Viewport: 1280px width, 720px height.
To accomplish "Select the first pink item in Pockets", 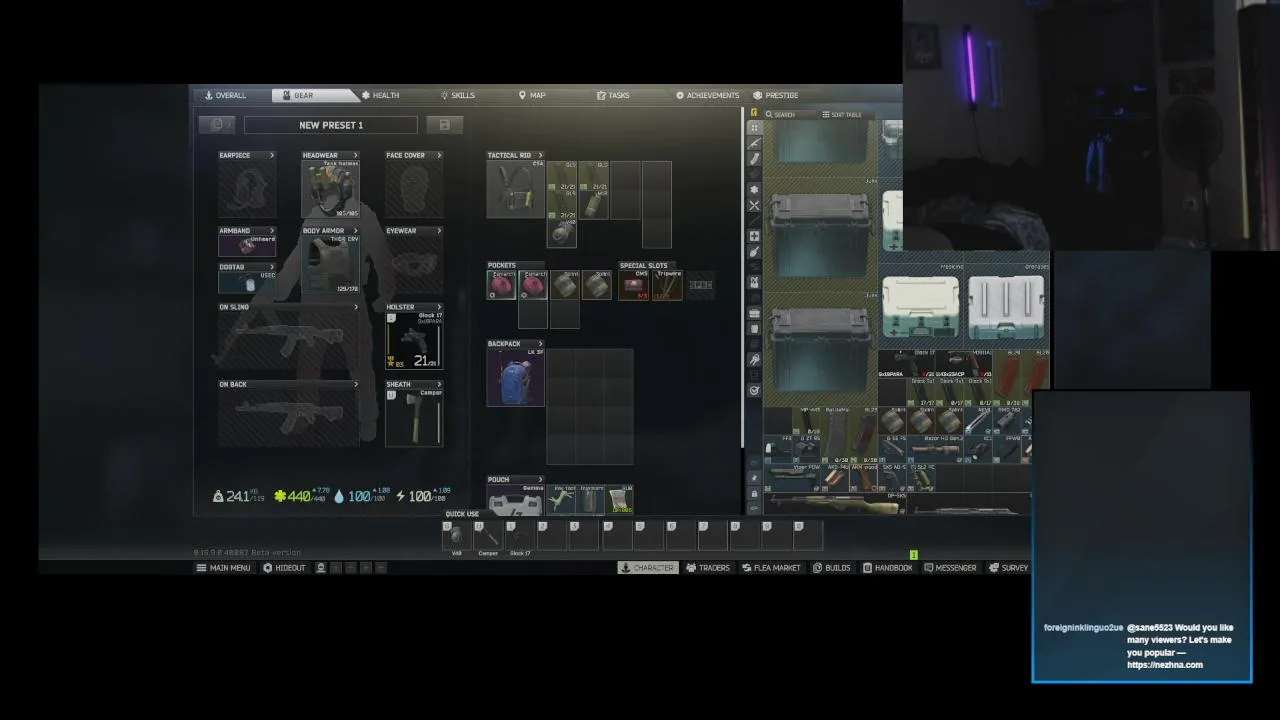I will tap(502, 285).
